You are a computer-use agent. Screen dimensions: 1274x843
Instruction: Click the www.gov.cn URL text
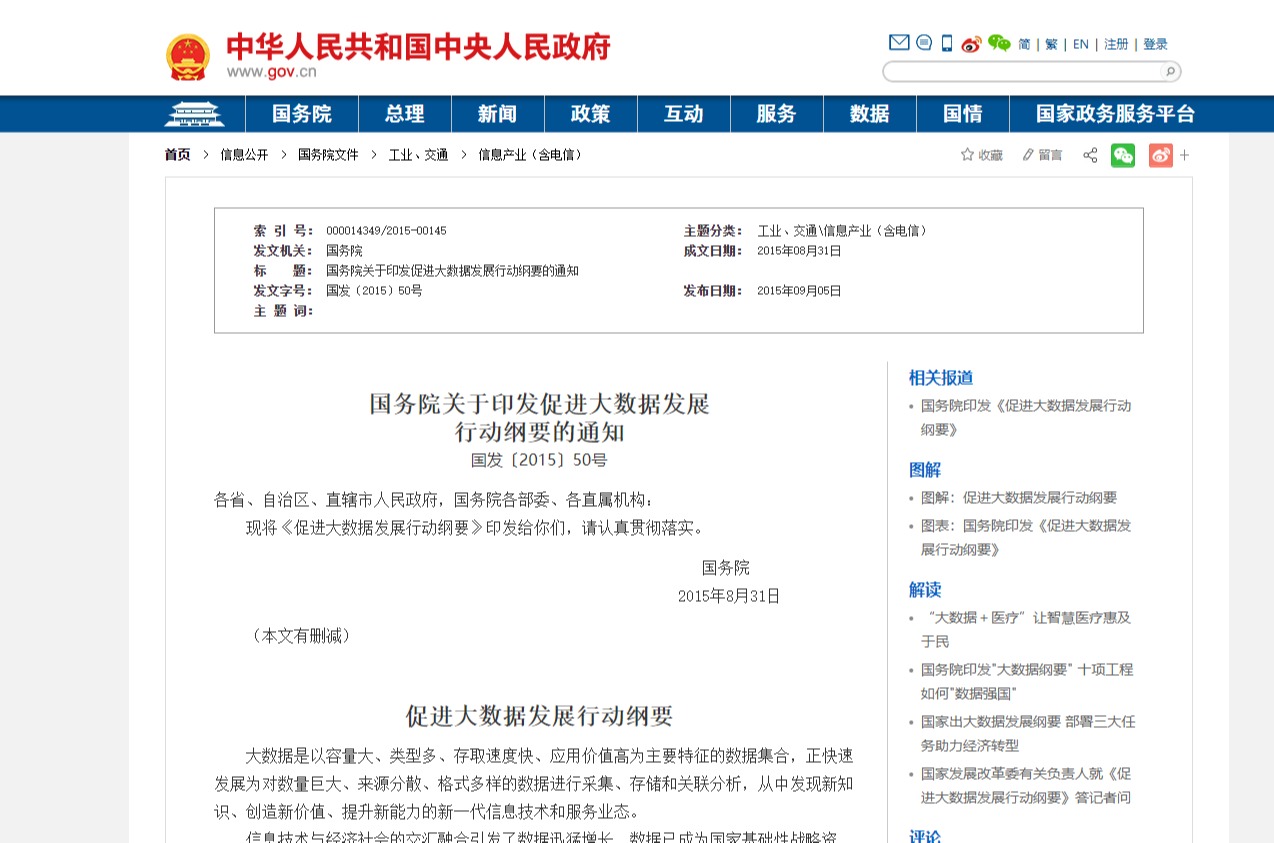coord(271,72)
